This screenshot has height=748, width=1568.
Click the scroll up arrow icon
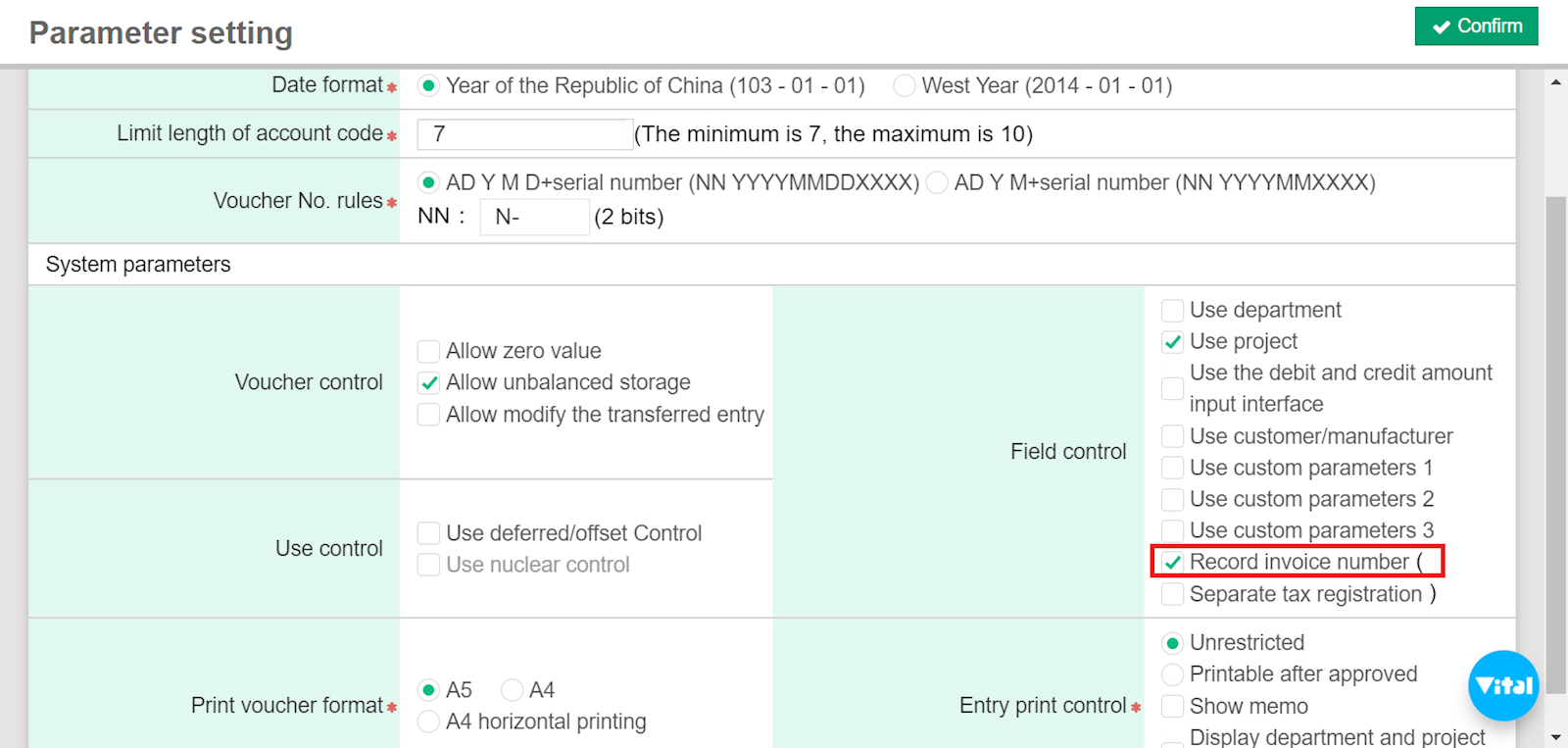[x=1555, y=82]
